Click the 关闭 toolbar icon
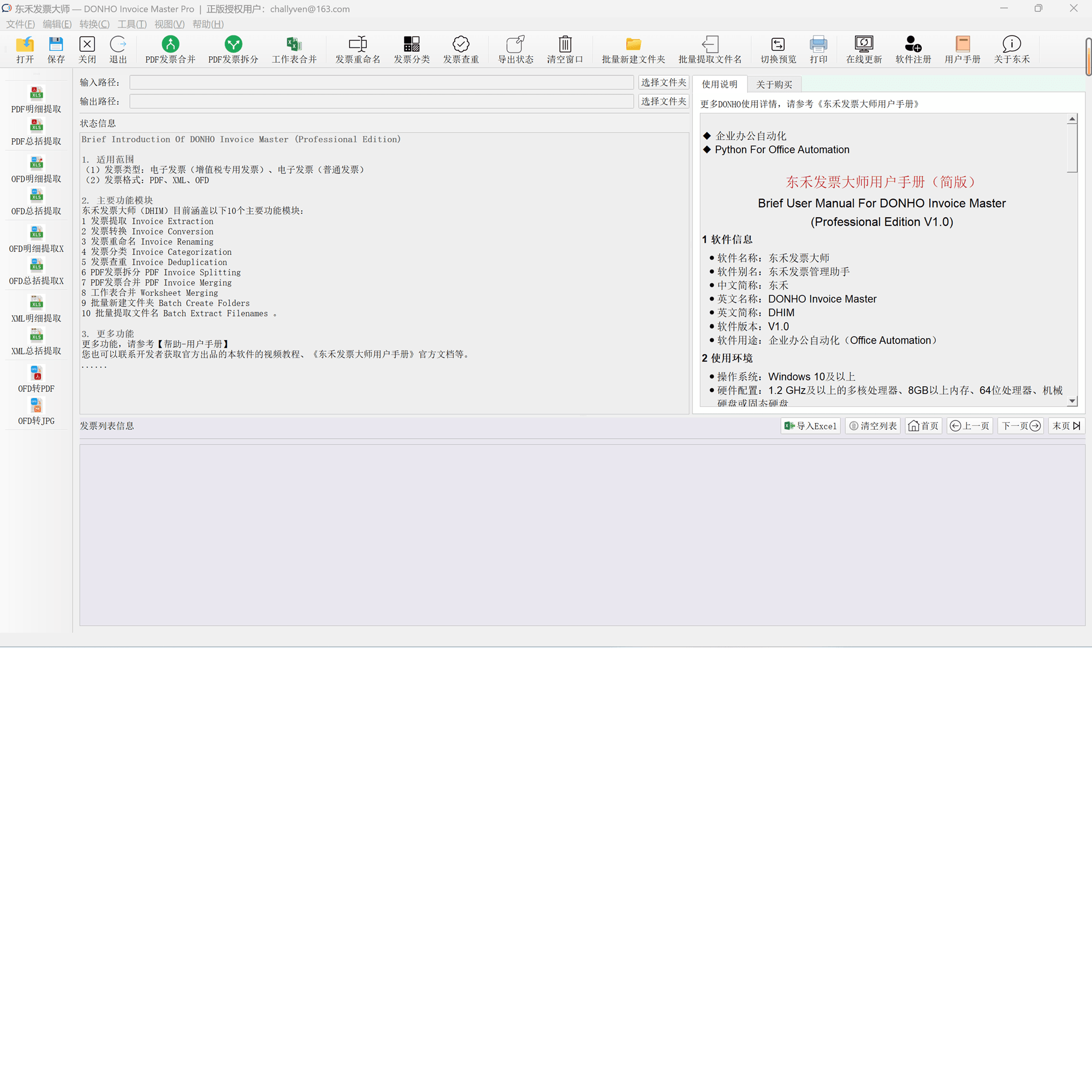 point(87,50)
